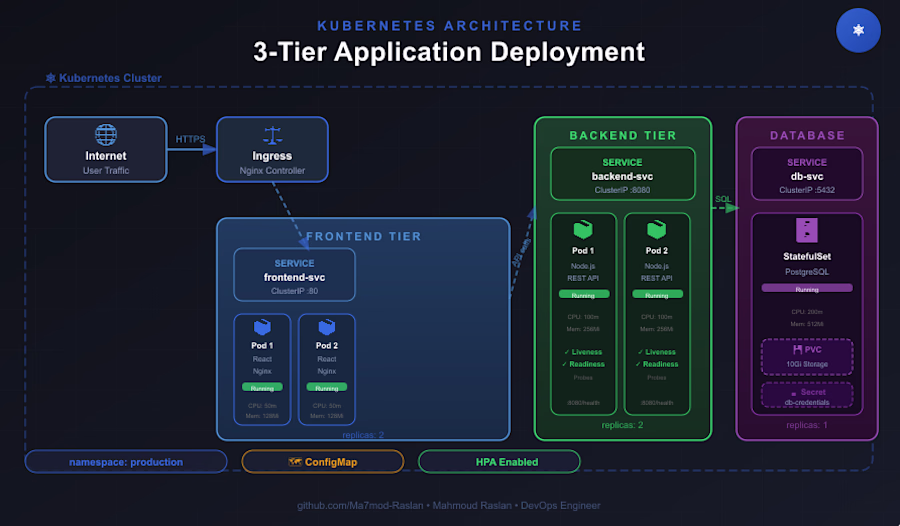Click the Running bar in backend Pod 1
The height and width of the screenshot is (526, 900).
coord(583,295)
